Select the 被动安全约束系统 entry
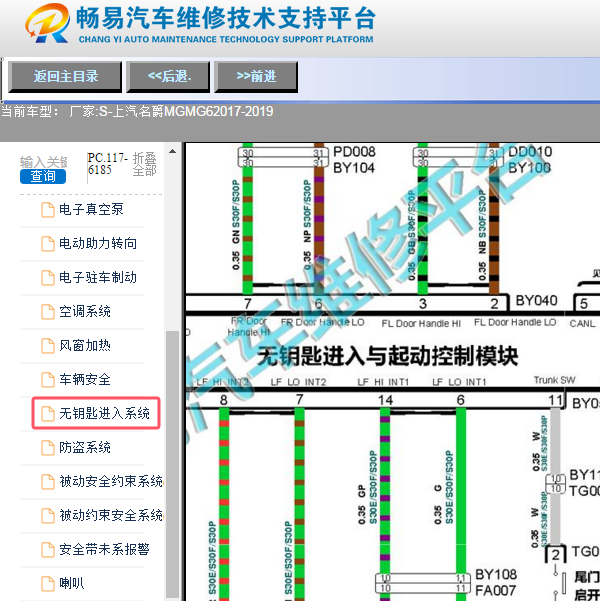This screenshot has width=600, height=601. [111, 481]
